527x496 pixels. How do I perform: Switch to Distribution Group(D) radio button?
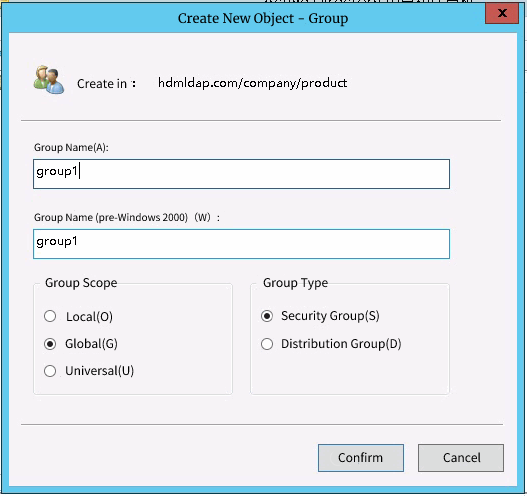point(267,344)
